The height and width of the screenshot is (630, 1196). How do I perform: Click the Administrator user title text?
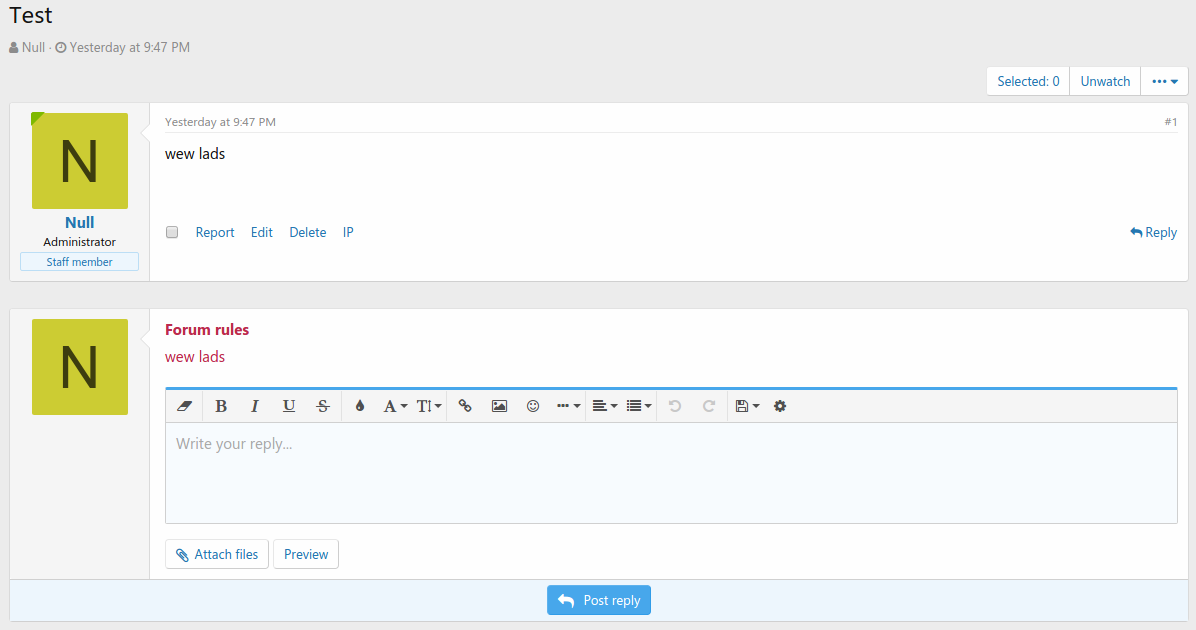pos(79,242)
